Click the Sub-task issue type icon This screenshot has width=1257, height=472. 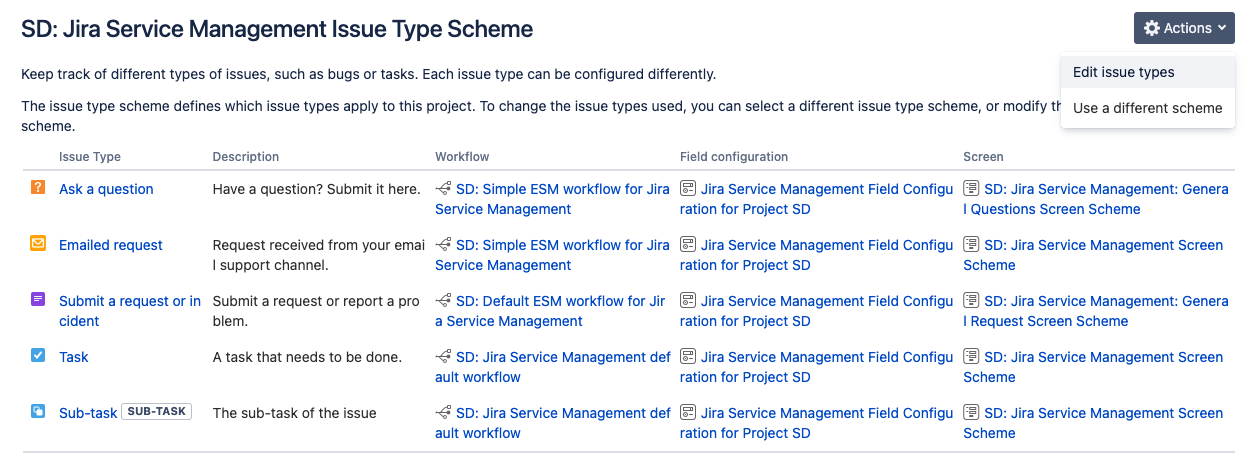pyautogui.click(x=38, y=412)
